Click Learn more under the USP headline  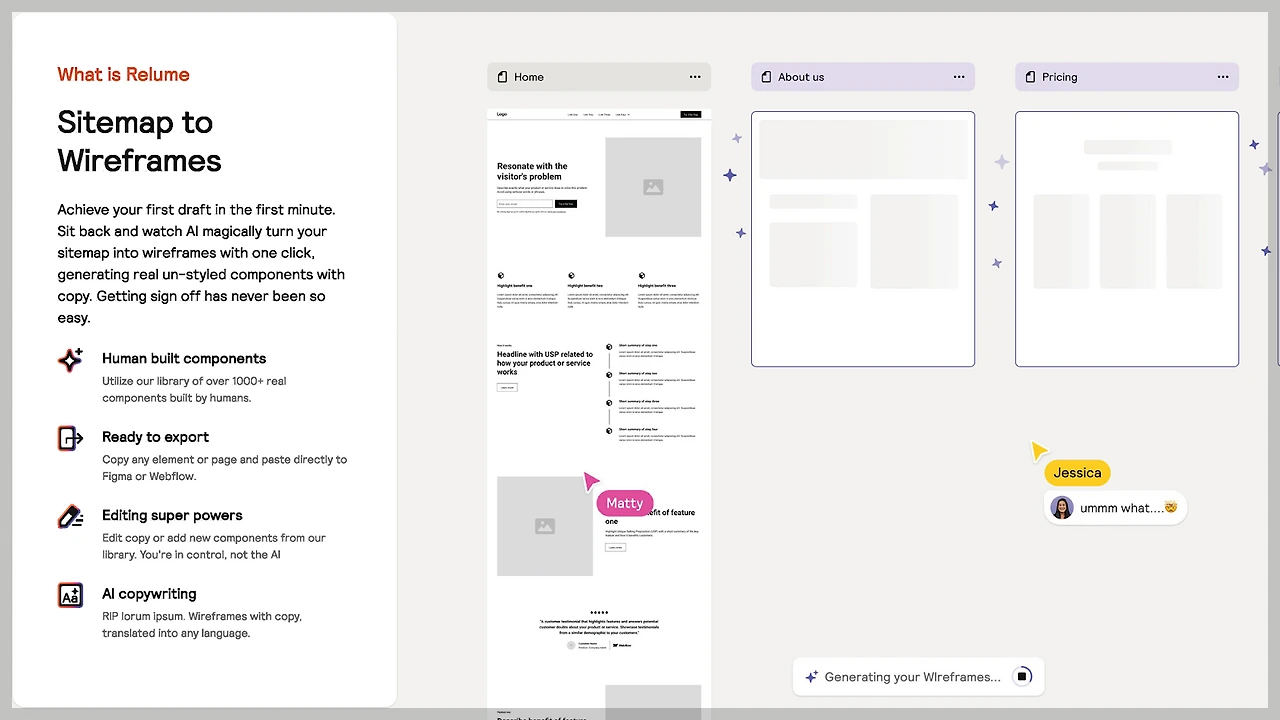coord(507,387)
